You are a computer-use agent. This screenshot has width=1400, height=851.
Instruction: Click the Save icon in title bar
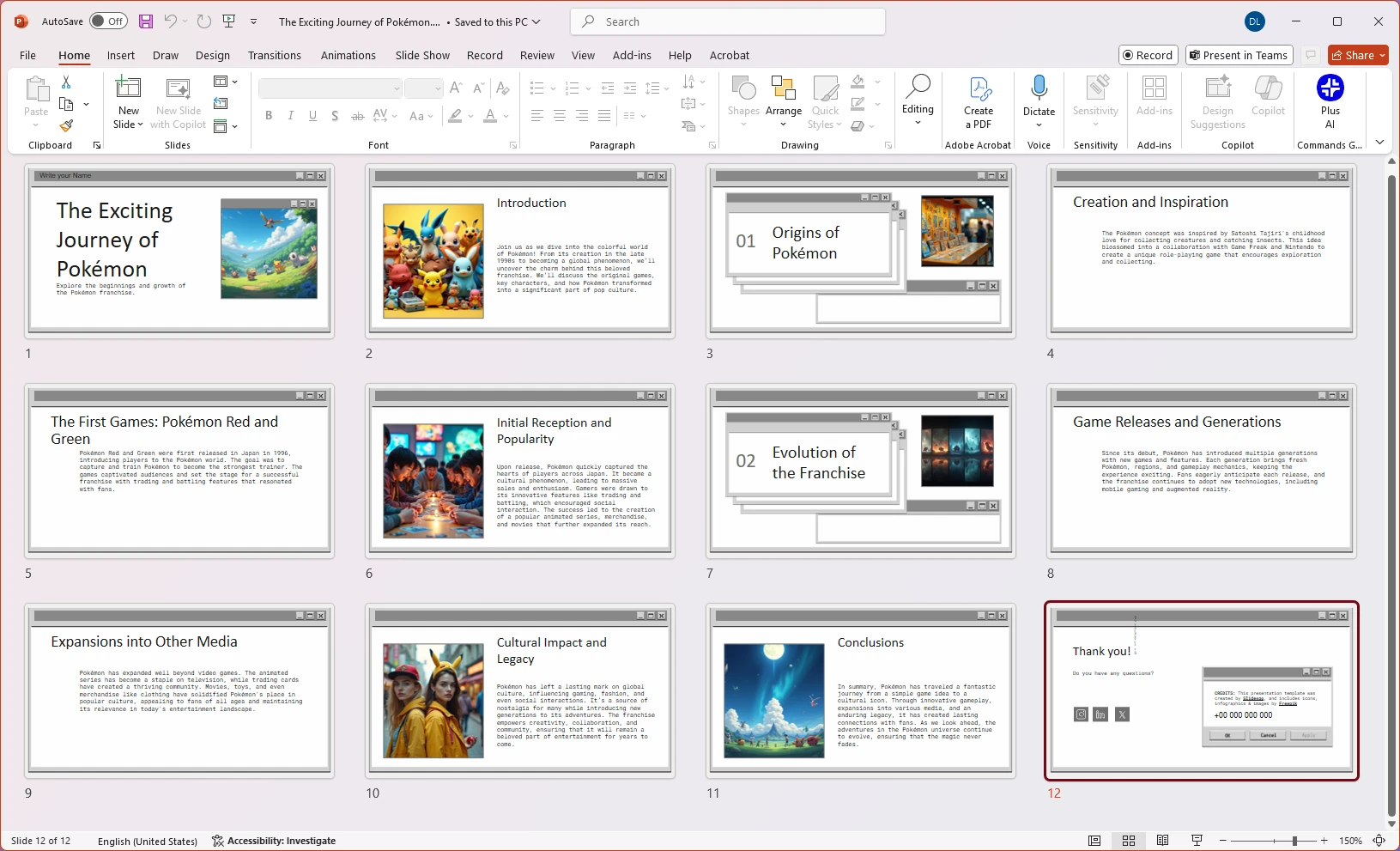(146, 21)
